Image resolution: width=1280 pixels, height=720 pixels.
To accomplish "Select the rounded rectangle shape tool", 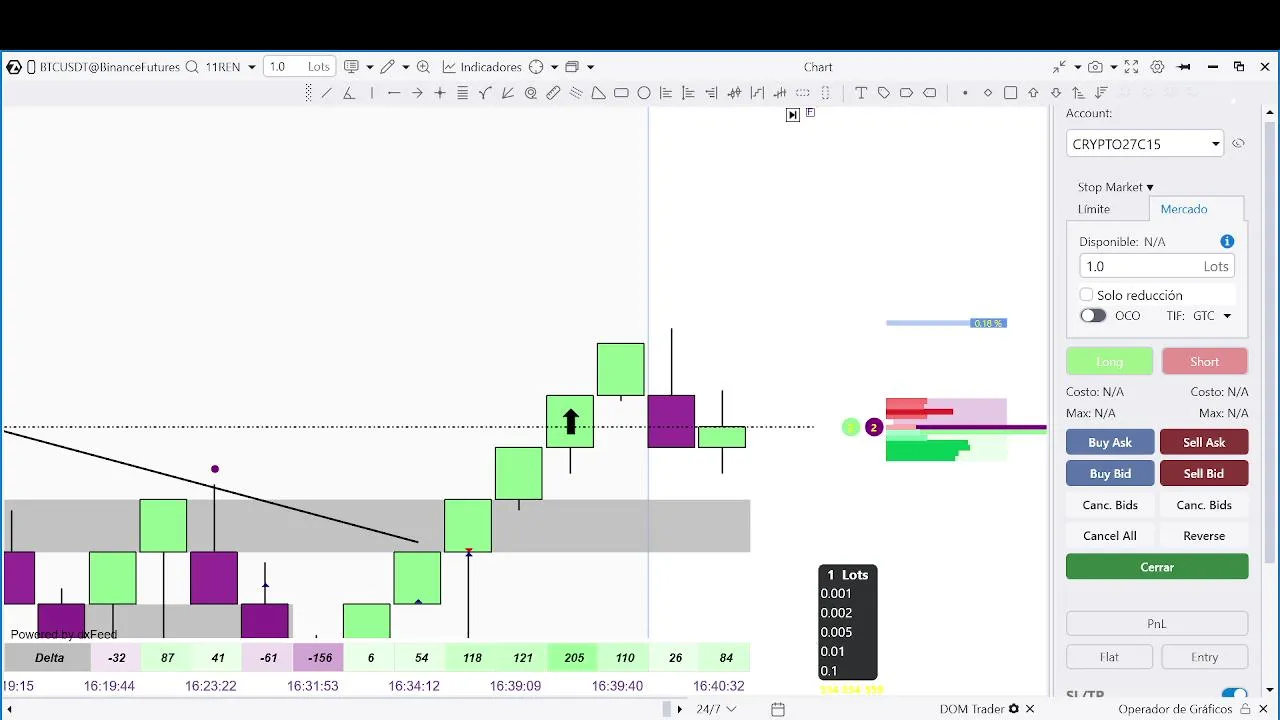I will pyautogui.click(x=621, y=93).
